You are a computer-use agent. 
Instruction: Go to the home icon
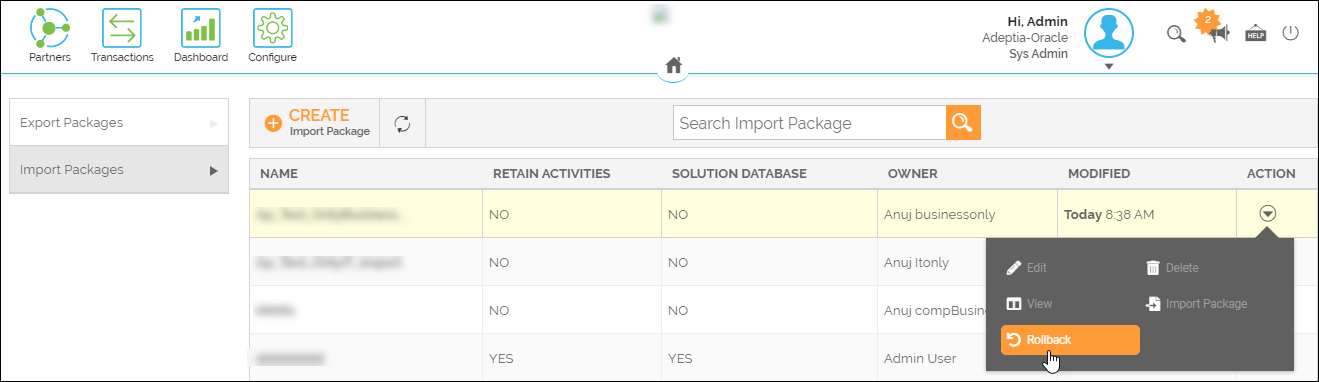pyautogui.click(x=674, y=65)
